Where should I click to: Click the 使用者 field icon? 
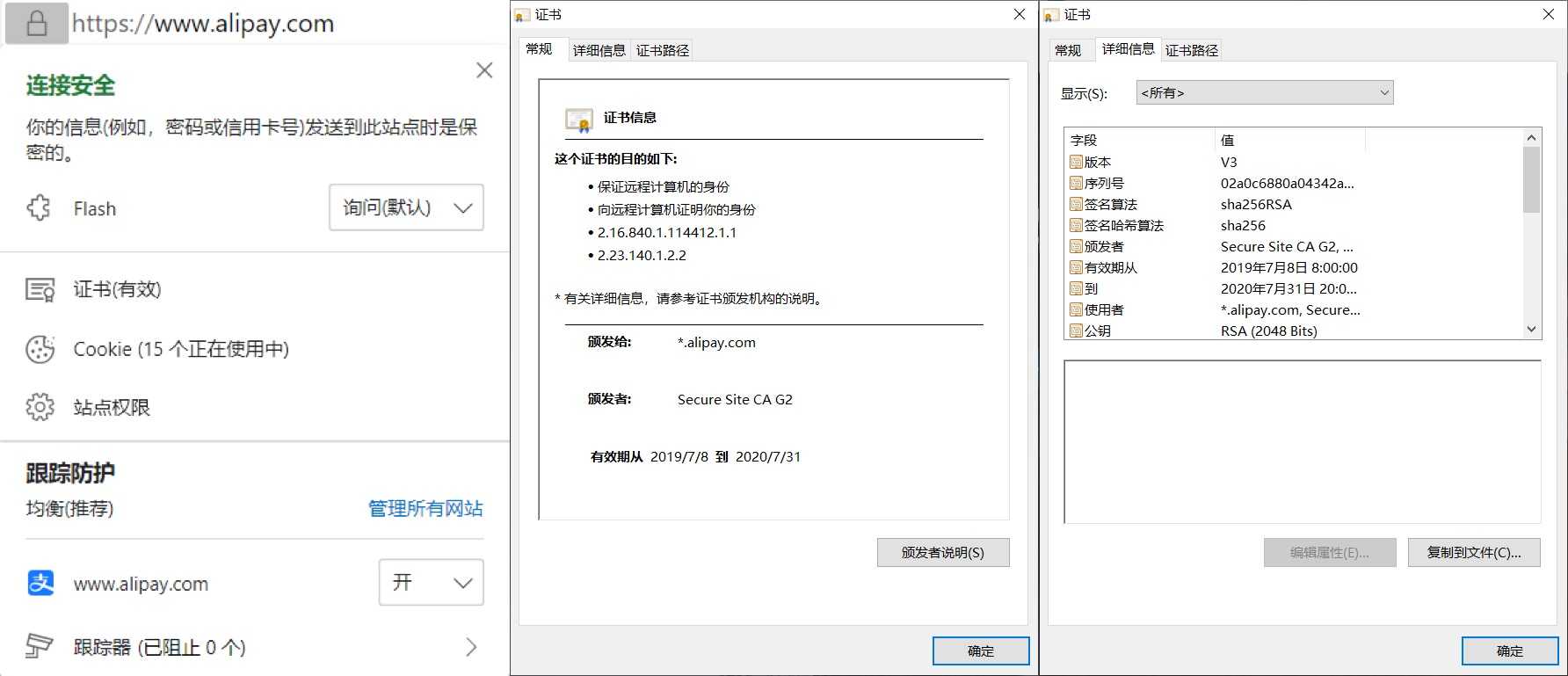pos(1076,309)
